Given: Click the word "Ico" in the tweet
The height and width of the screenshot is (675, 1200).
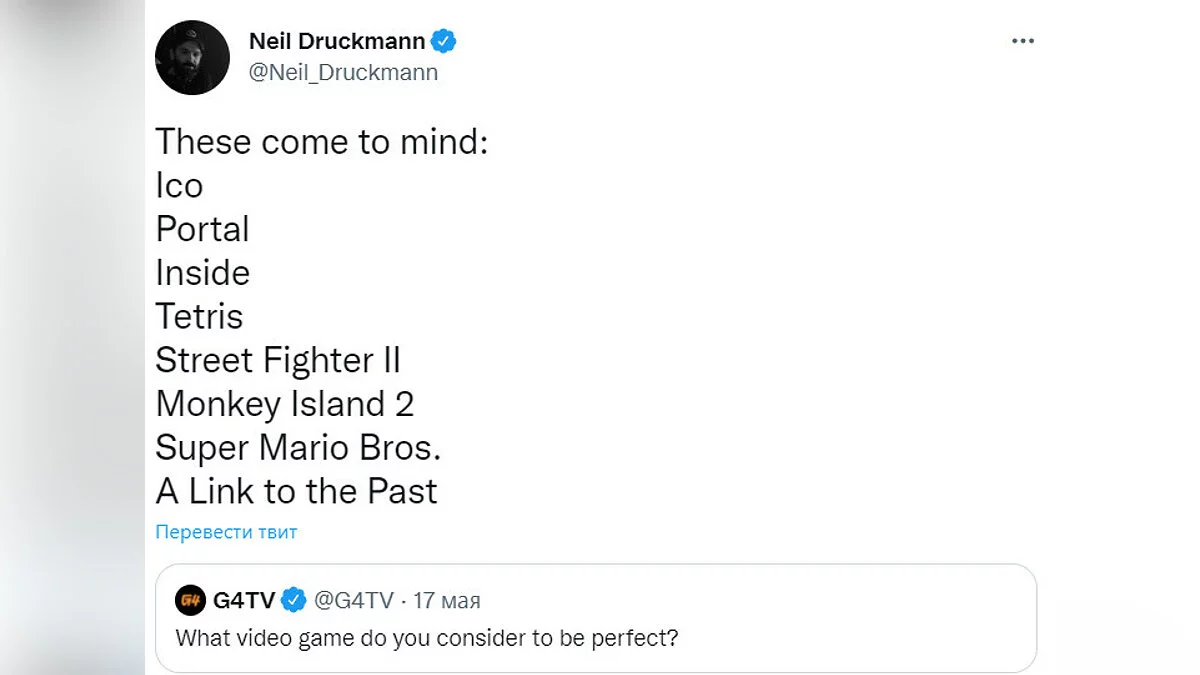Looking at the screenshot, I should (179, 185).
